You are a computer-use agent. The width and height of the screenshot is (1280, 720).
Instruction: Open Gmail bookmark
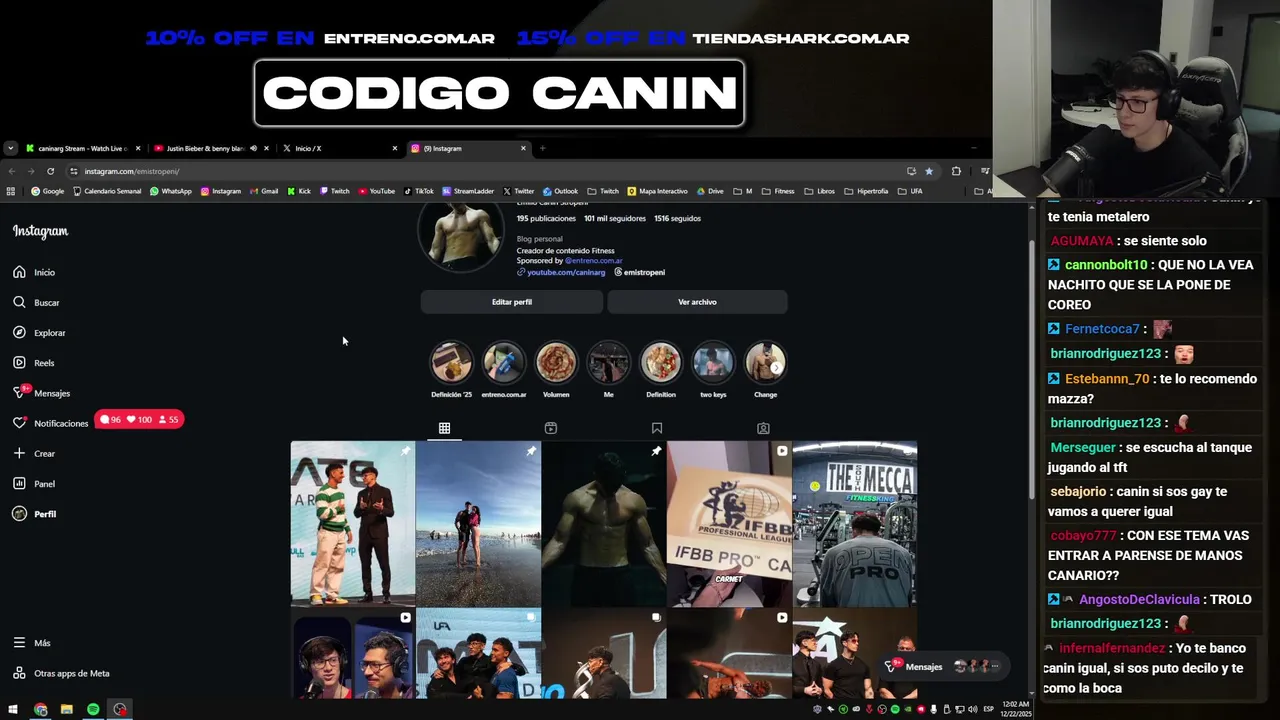tap(264, 191)
